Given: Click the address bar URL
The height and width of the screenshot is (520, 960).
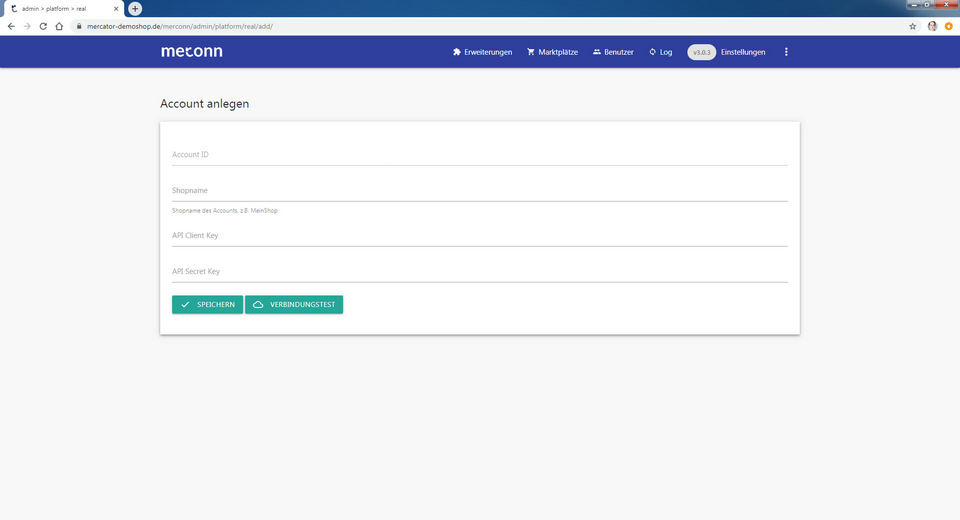Looking at the screenshot, I should [180, 26].
